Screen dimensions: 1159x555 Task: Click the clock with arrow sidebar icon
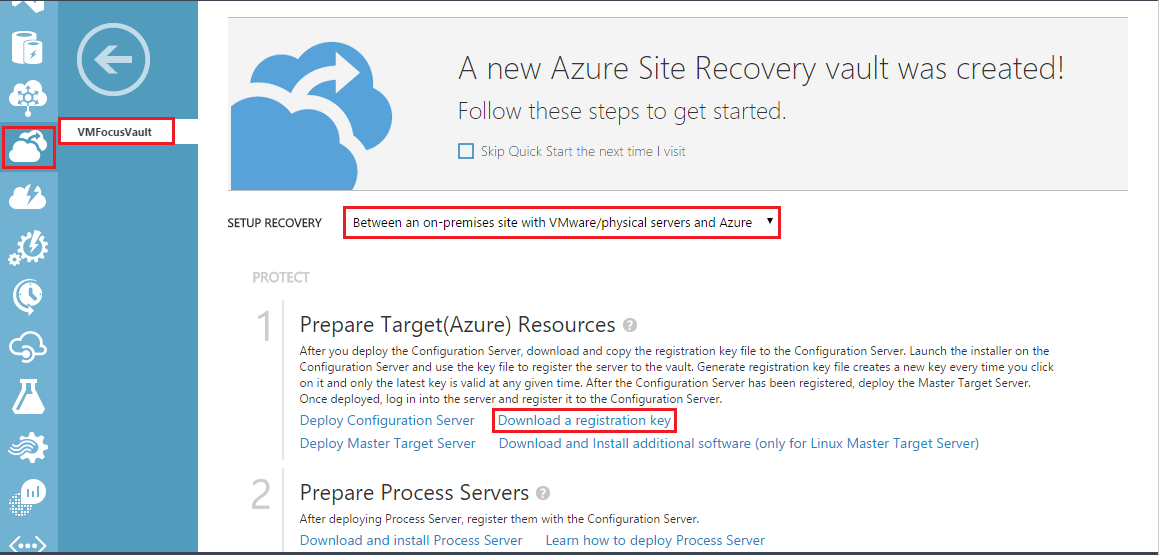28,297
